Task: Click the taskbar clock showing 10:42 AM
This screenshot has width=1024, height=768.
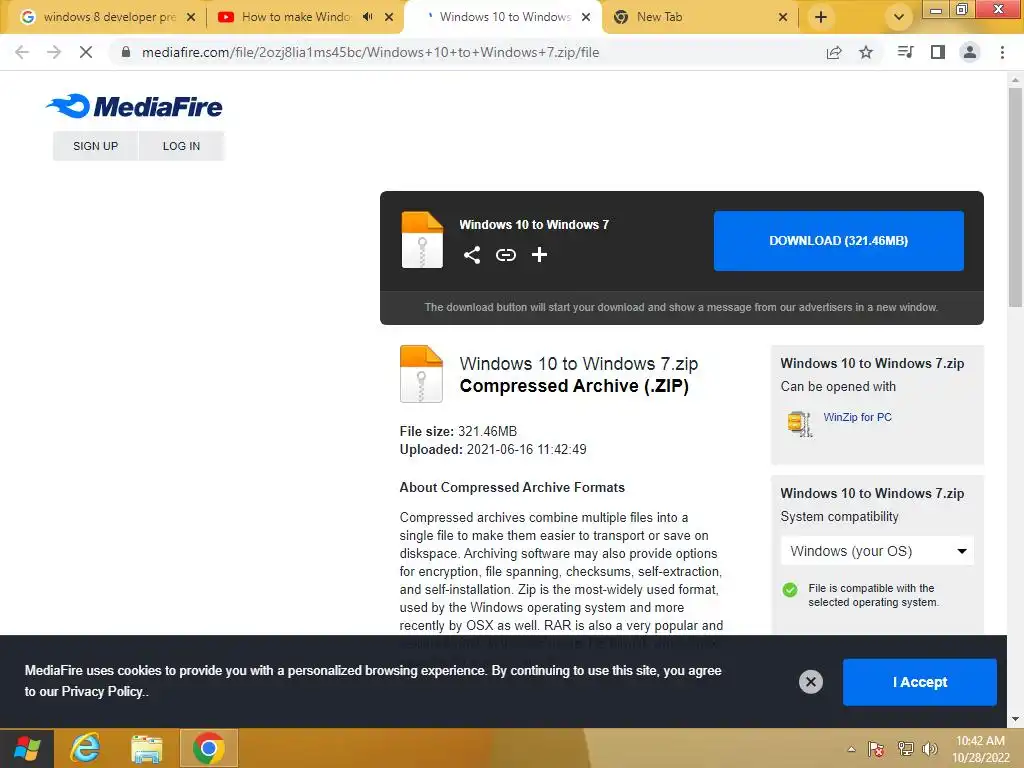Action: tap(980, 749)
